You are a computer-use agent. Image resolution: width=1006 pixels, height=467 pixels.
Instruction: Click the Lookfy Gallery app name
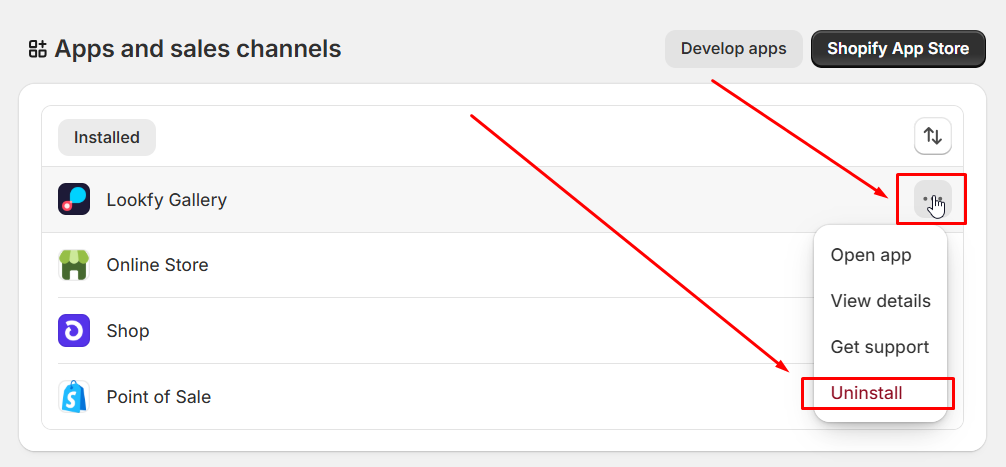pos(167,200)
